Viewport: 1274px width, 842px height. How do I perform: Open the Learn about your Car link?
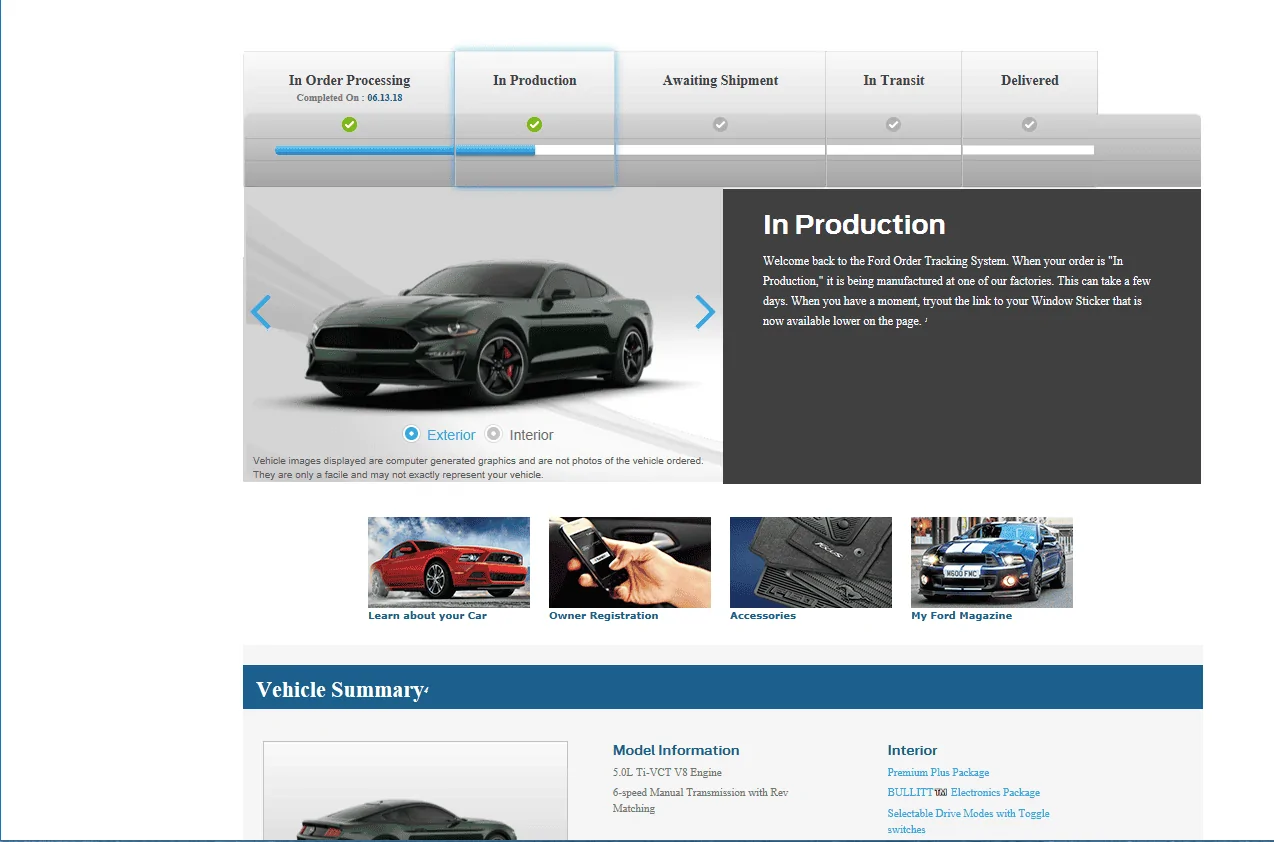pos(427,616)
